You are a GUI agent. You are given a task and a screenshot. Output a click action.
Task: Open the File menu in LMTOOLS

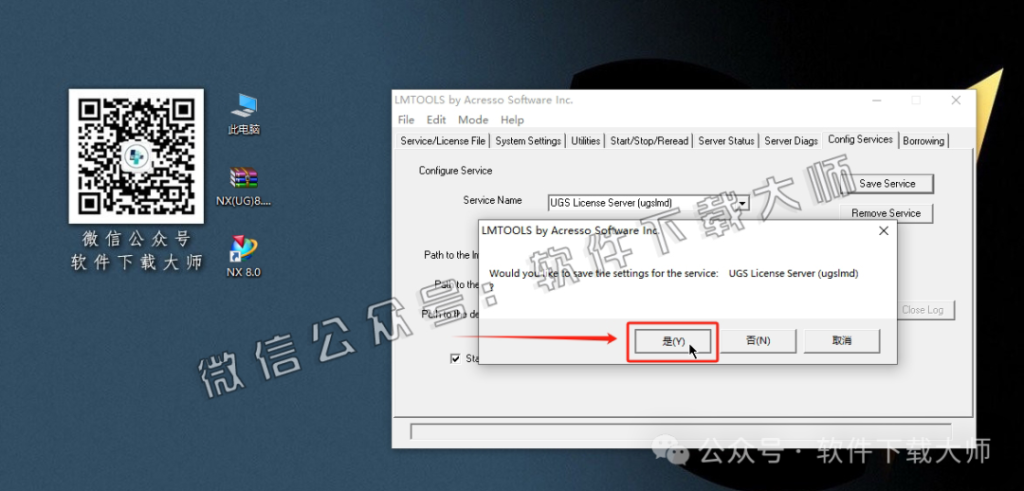405,120
